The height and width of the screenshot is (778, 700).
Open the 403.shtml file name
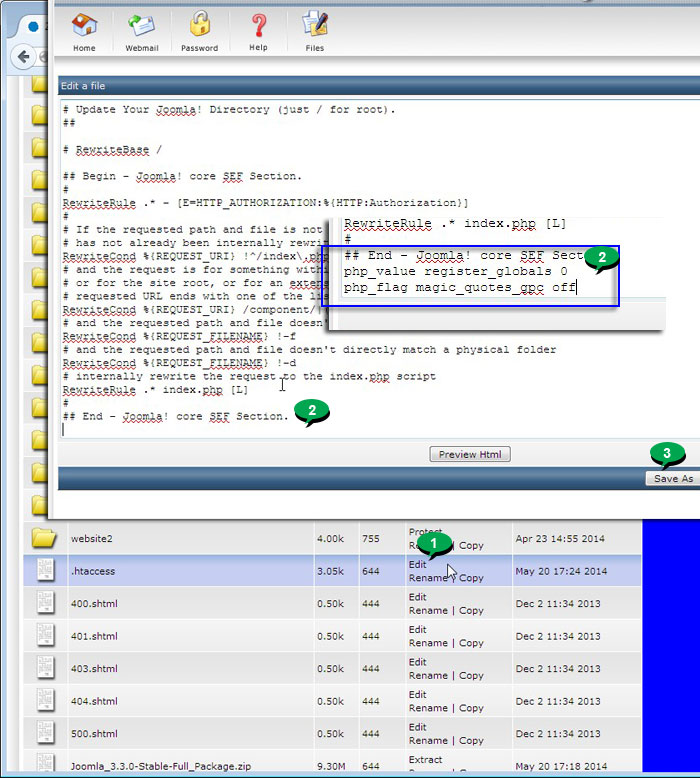click(x=94, y=669)
